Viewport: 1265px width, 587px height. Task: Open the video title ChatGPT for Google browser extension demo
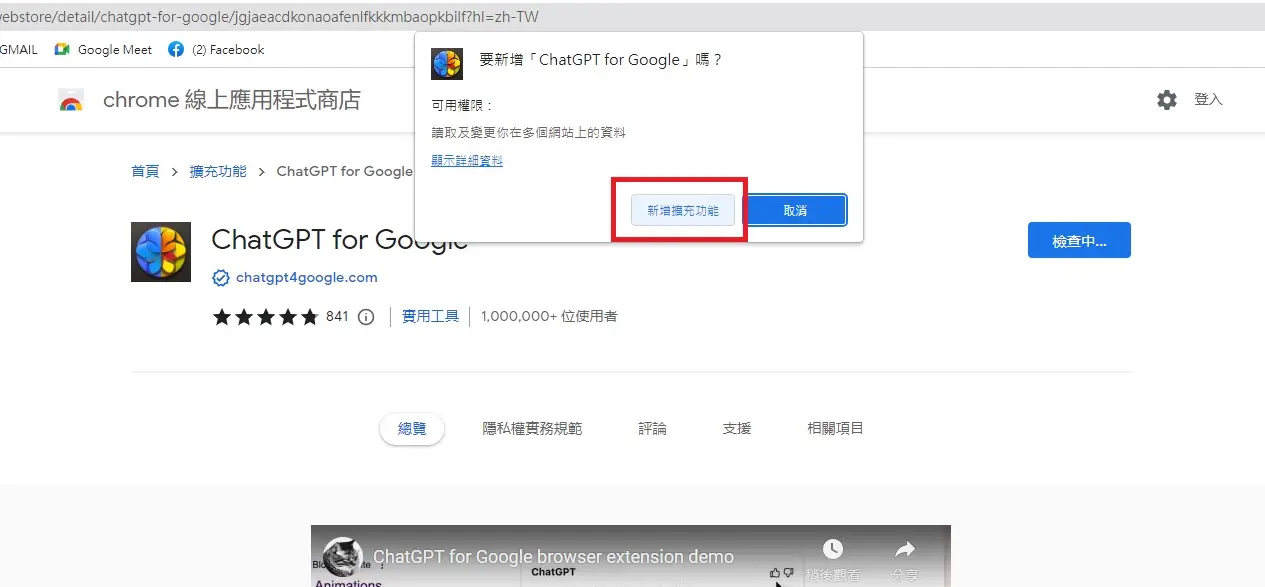[x=554, y=557]
